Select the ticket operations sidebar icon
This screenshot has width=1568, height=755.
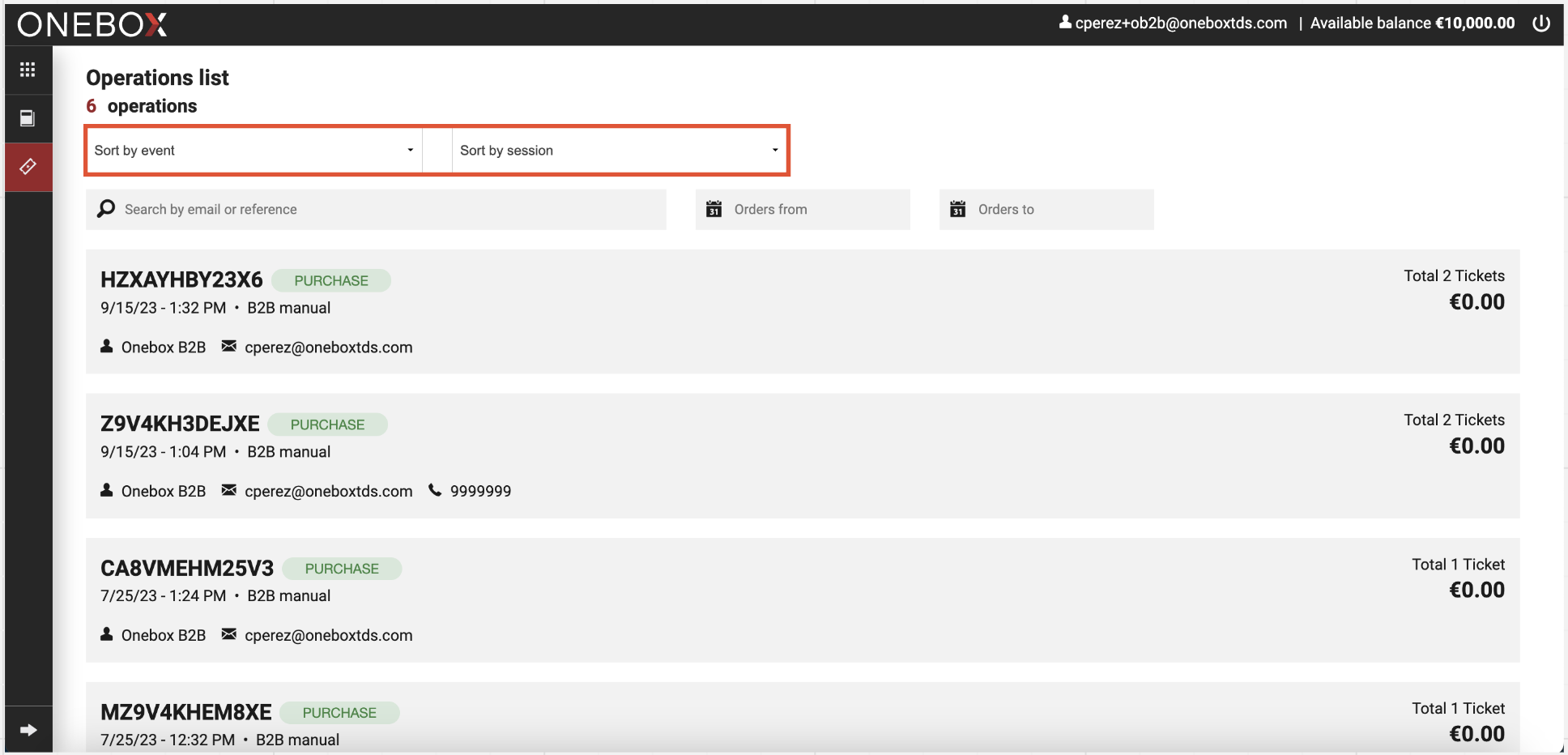(x=28, y=167)
